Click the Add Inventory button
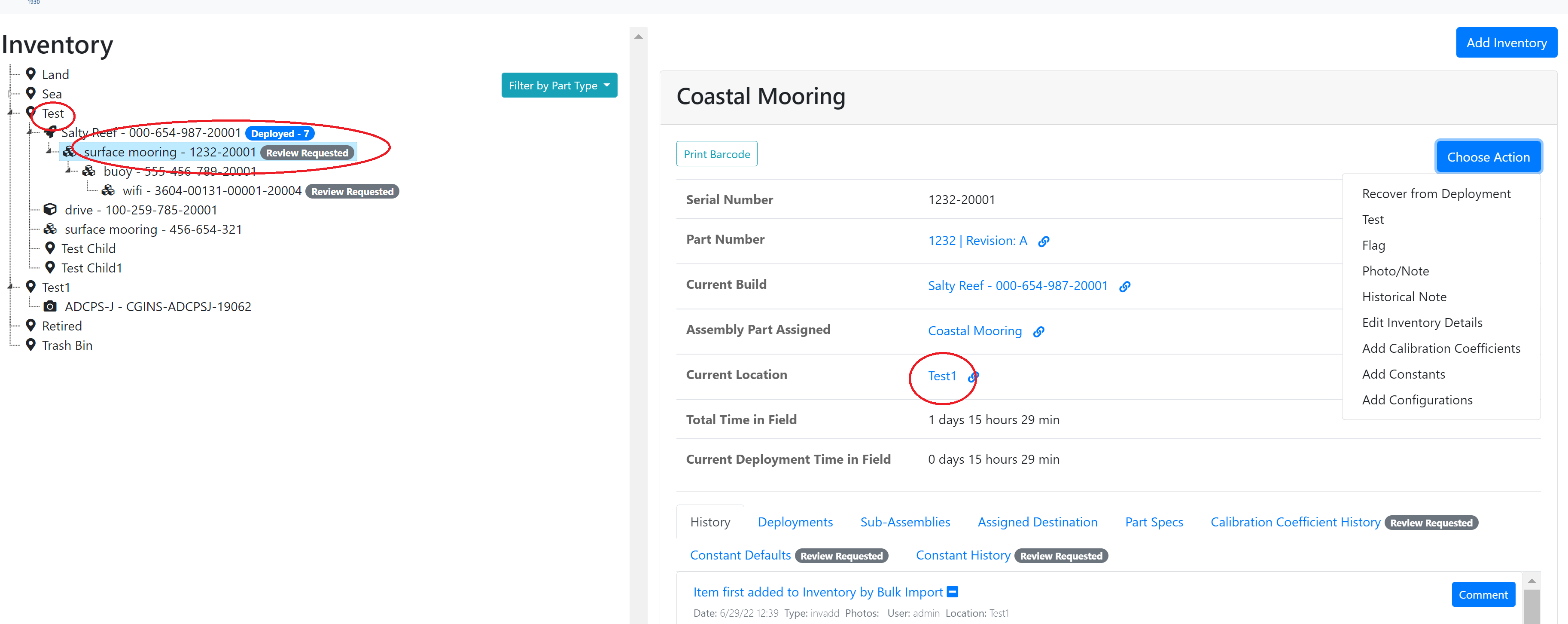 [1506, 42]
